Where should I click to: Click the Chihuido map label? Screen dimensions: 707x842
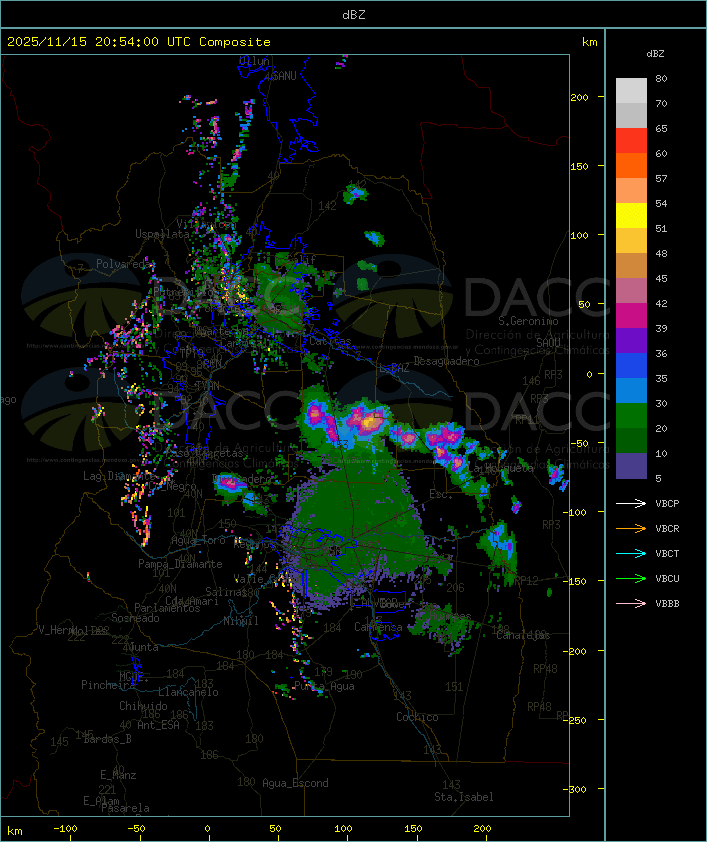pyautogui.click(x=143, y=706)
